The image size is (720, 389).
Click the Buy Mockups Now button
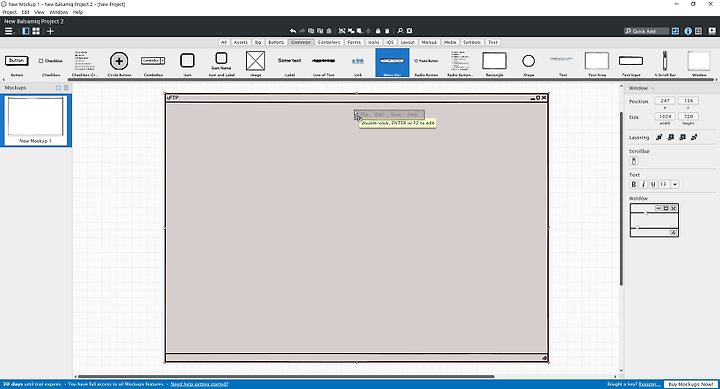(691, 384)
